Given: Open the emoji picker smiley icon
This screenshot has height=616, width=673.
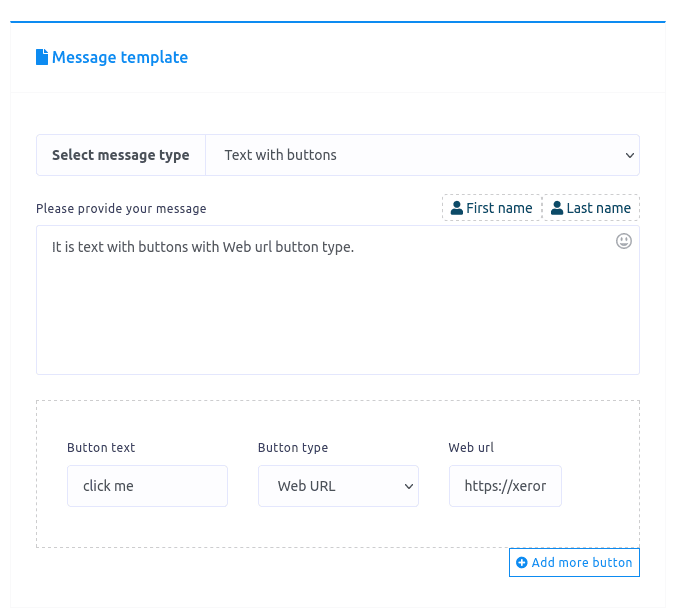Looking at the screenshot, I should 624,241.
